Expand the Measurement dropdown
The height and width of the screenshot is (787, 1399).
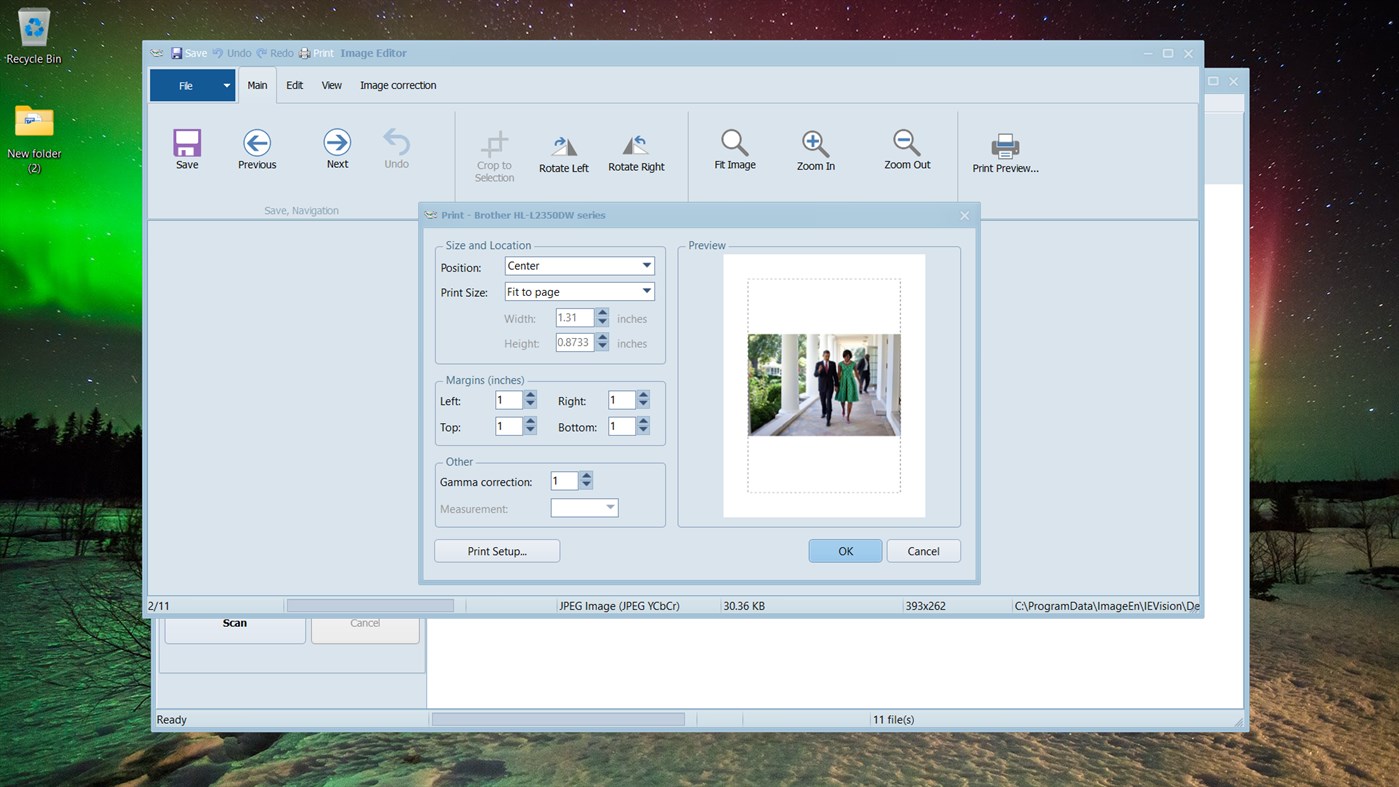[x=612, y=507]
